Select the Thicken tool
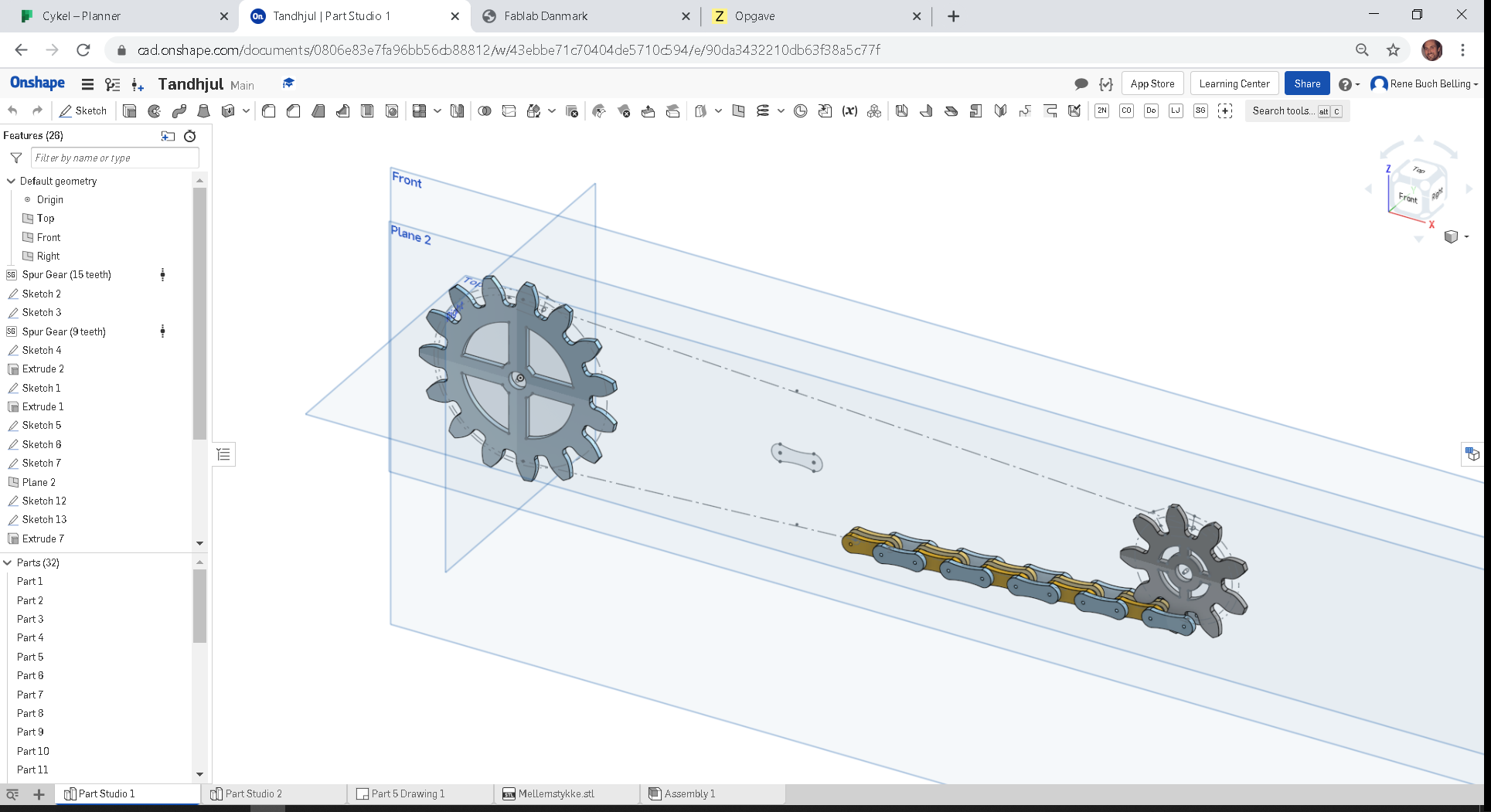 [228, 111]
